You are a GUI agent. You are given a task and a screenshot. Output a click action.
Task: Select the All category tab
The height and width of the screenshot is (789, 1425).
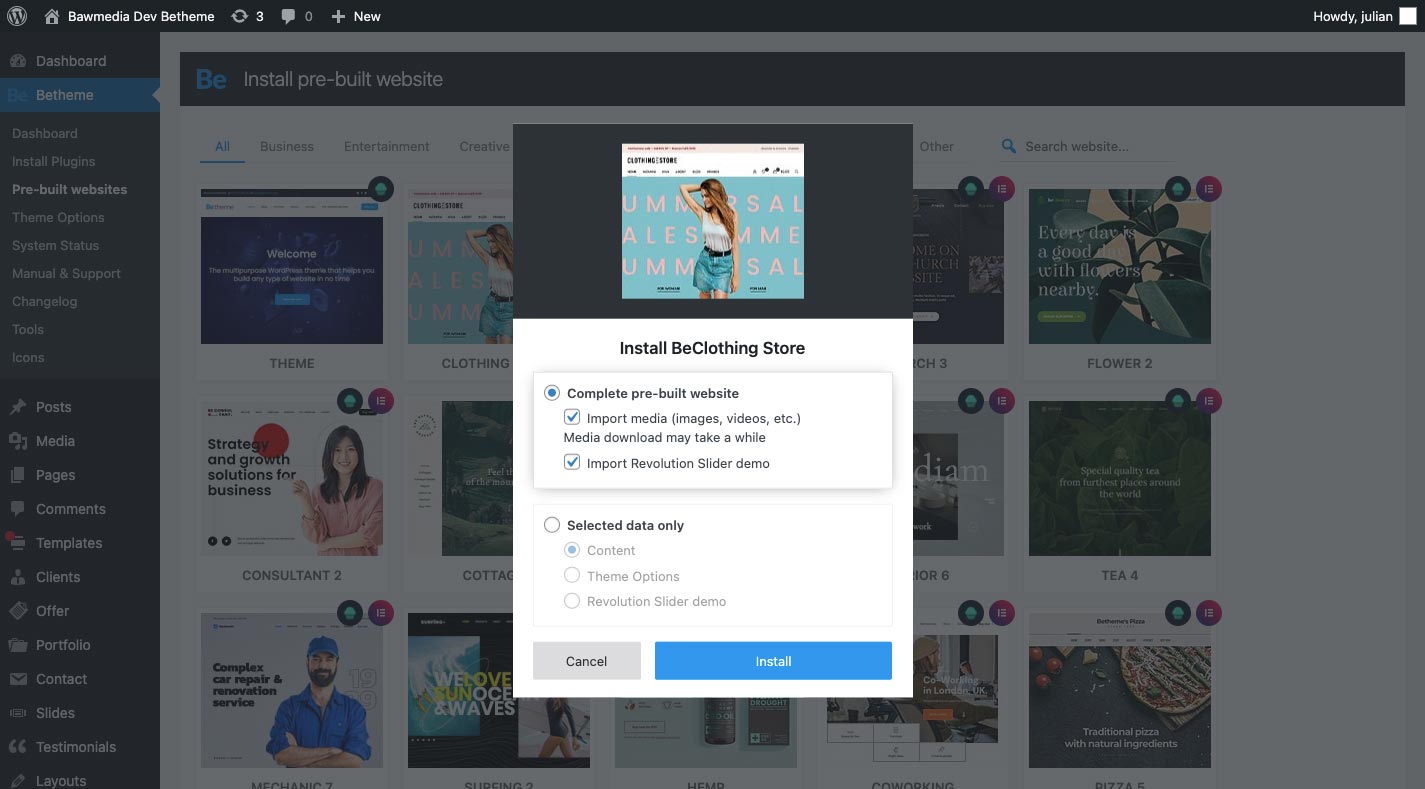[222, 146]
